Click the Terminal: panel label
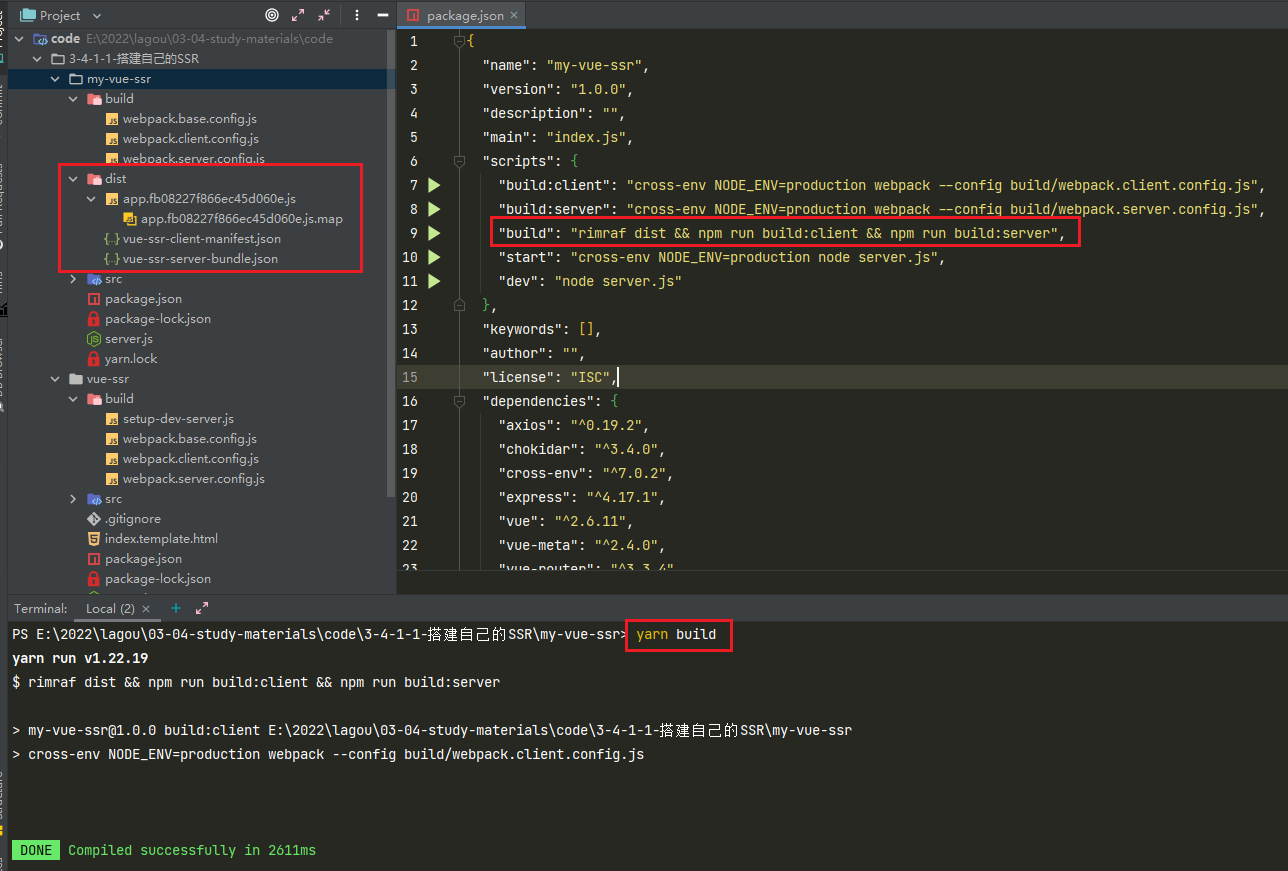 tap(41, 608)
